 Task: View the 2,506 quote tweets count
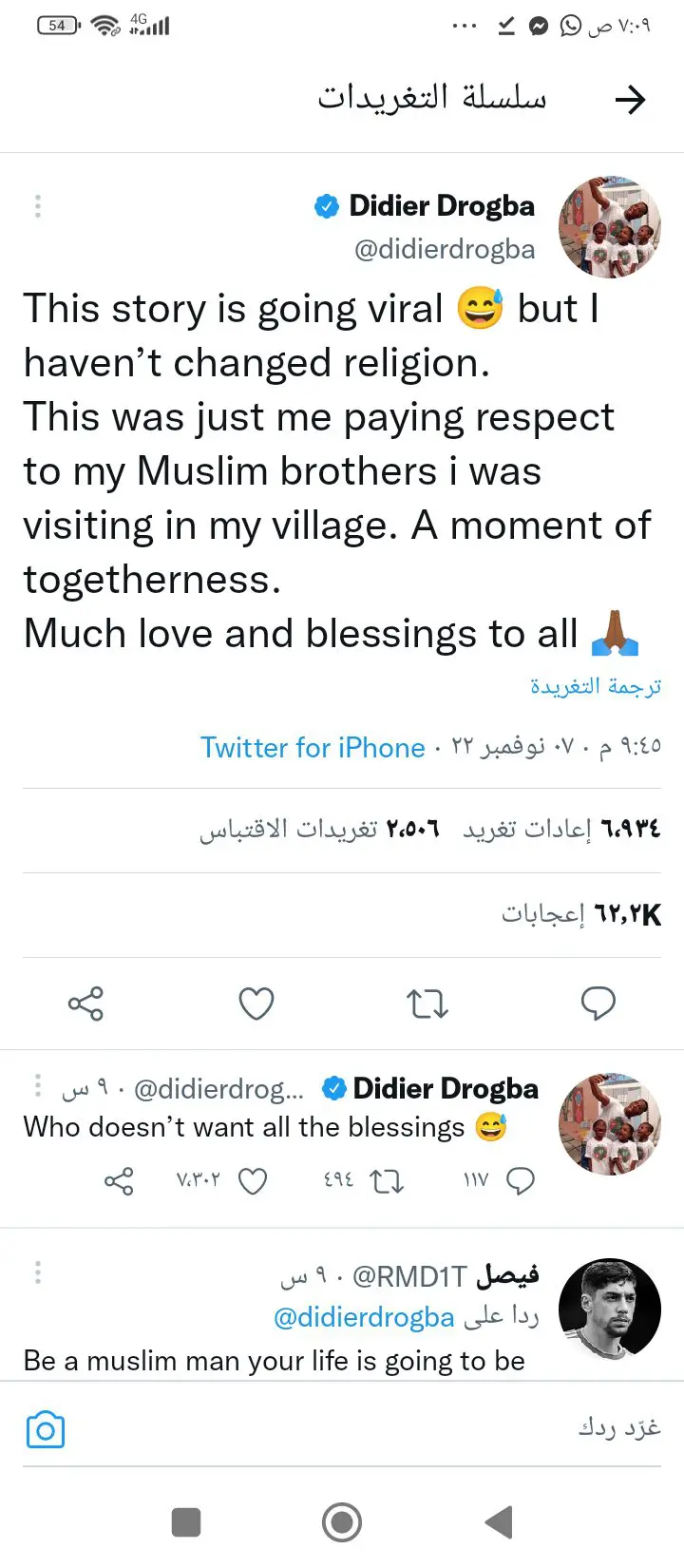coord(319,829)
